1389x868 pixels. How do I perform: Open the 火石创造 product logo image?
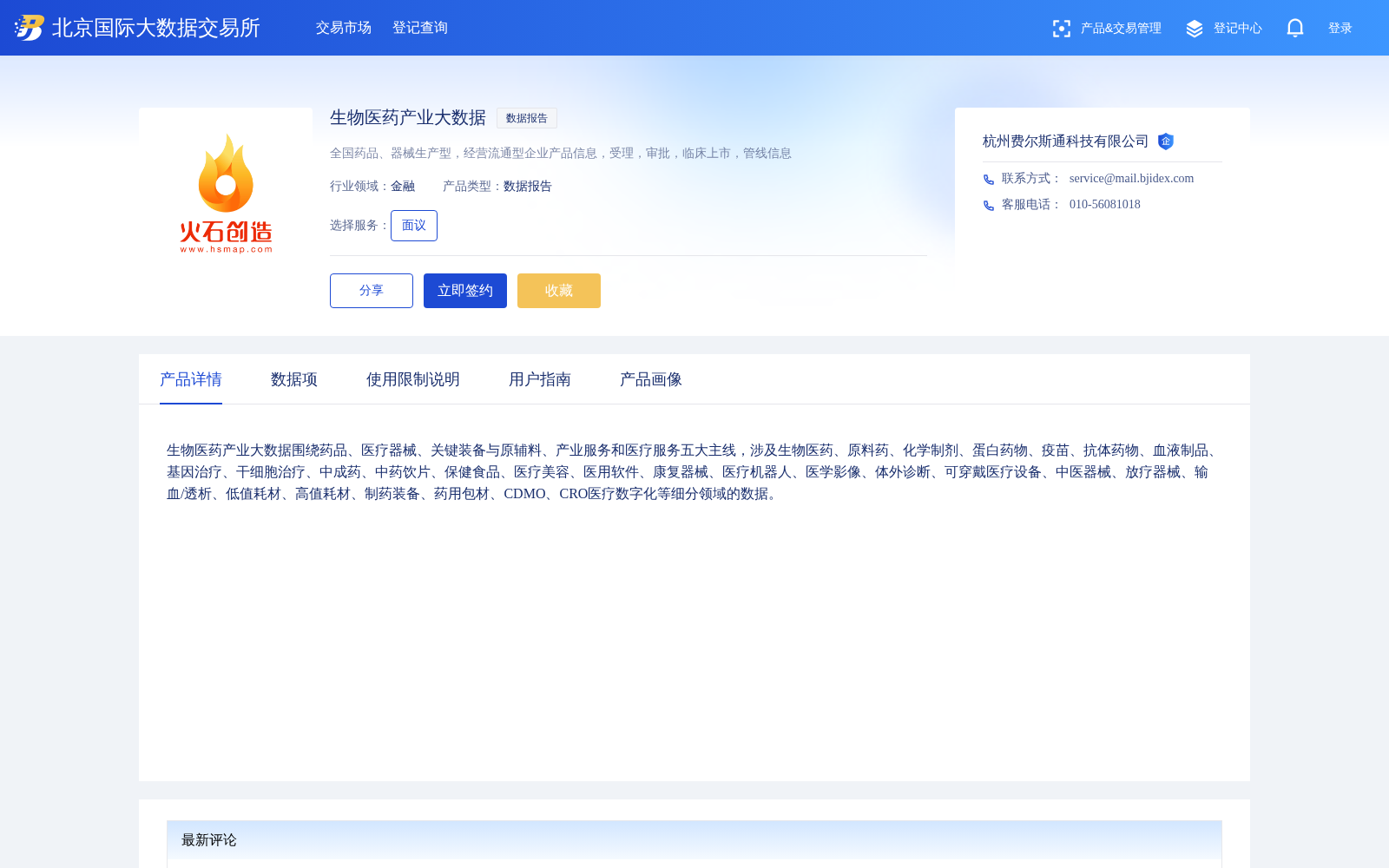226,194
